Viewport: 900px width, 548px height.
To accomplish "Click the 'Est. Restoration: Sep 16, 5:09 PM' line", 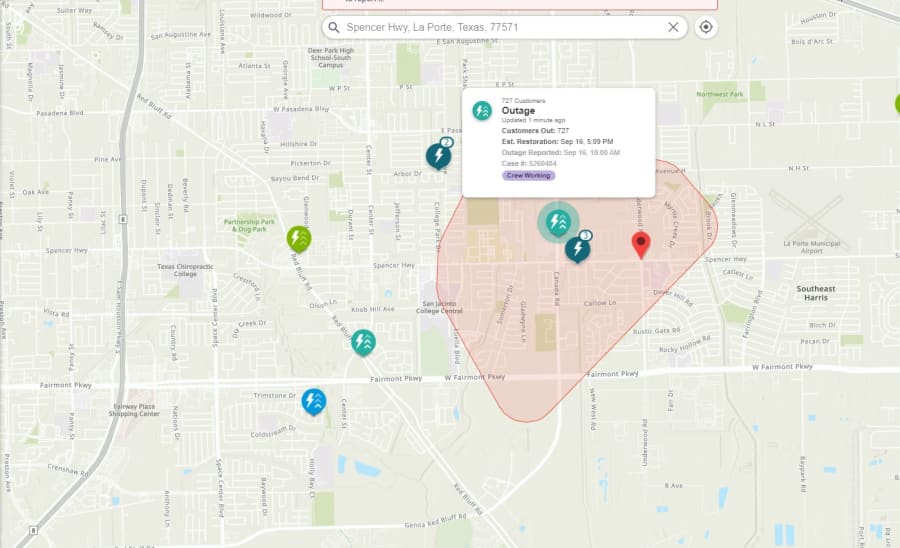I will click(x=557, y=141).
